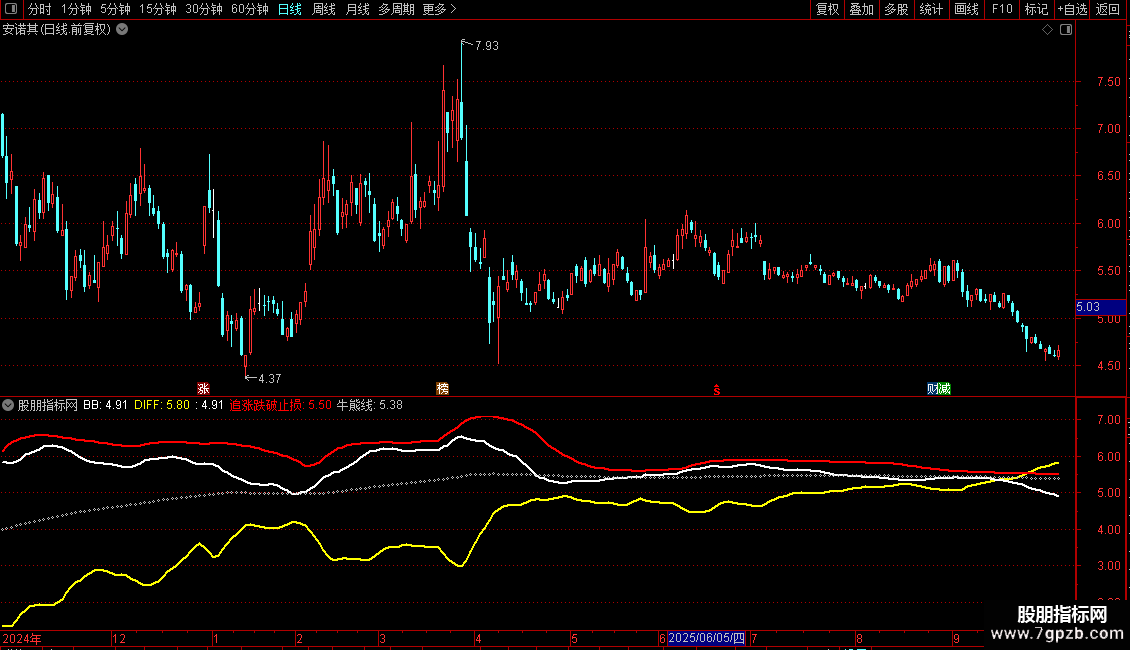Select the 60分钟 period
Image resolution: width=1130 pixels, height=650 pixels.
point(249,9)
